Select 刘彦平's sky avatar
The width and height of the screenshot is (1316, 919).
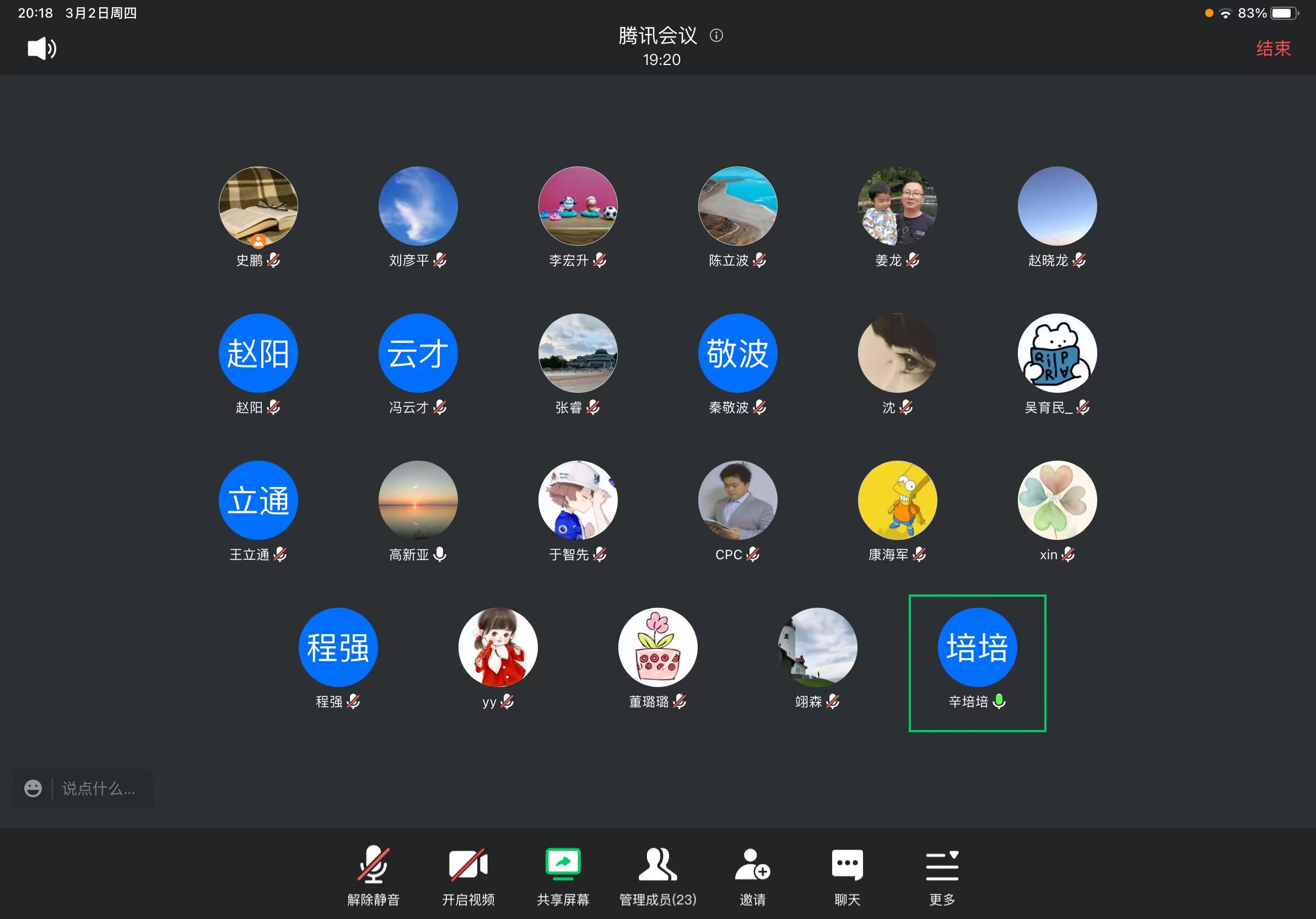click(418, 206)
